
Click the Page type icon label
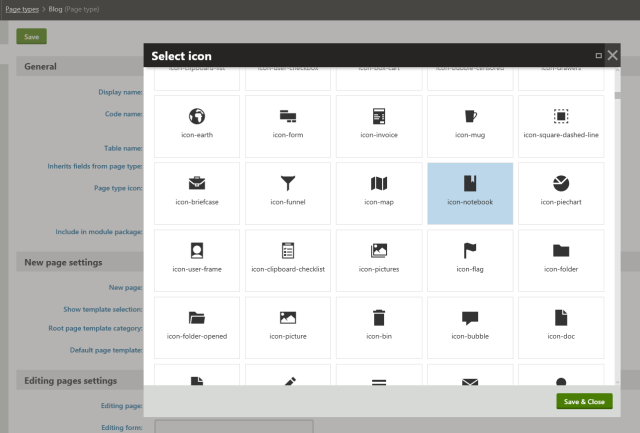tap(118, 188)
